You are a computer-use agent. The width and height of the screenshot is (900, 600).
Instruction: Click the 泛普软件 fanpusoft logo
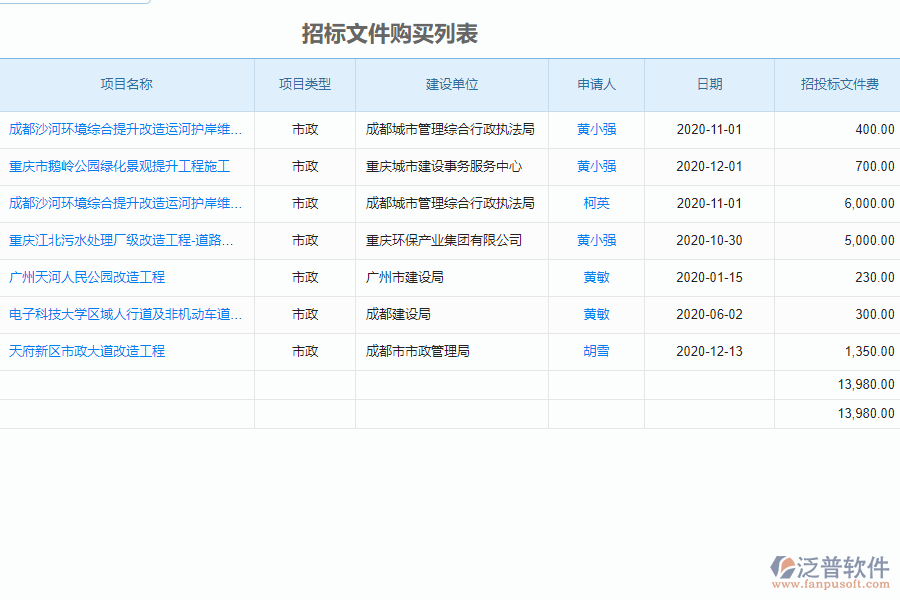[x=828, y=572]
